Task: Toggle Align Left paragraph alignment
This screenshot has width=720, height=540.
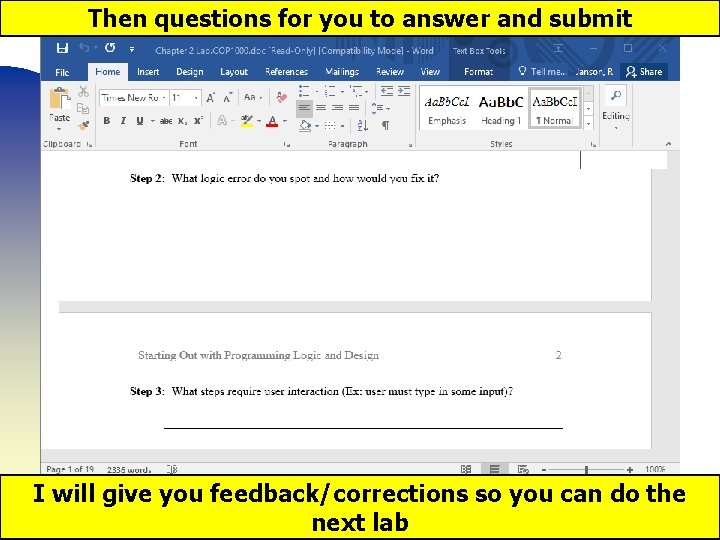Action: pos(304,108)
